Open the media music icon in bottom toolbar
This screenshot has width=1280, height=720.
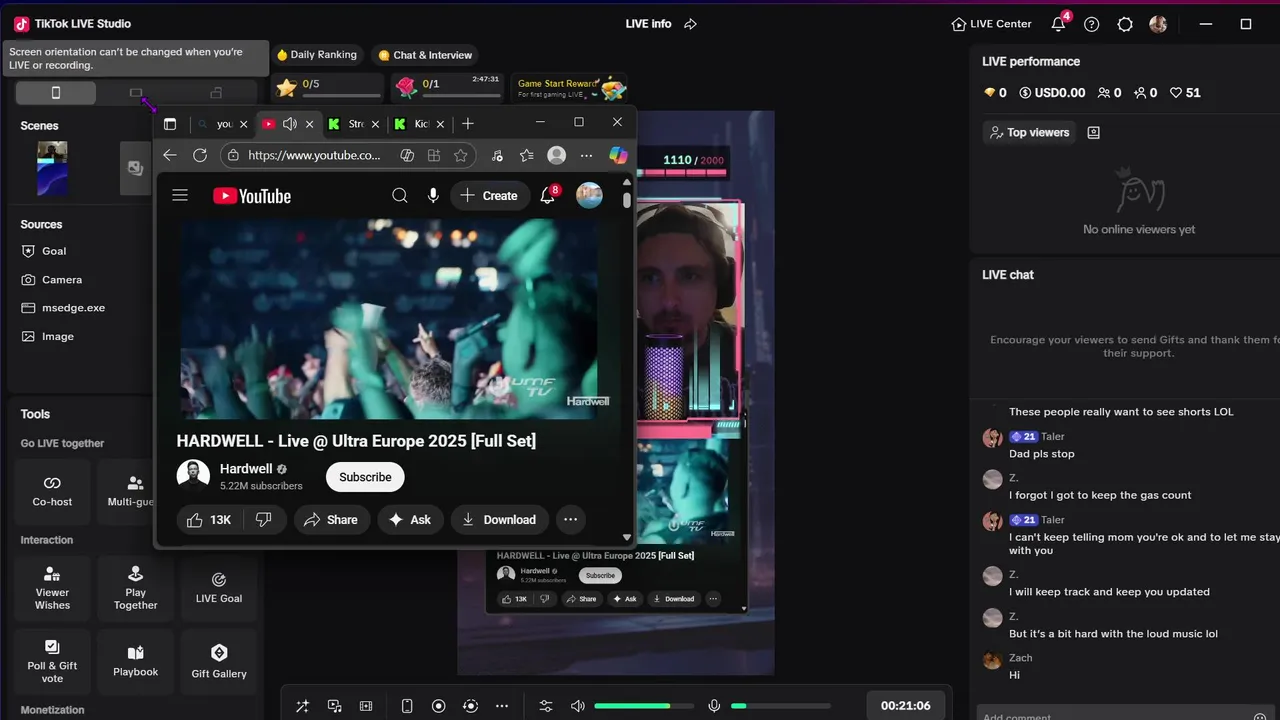pos(334,706)
